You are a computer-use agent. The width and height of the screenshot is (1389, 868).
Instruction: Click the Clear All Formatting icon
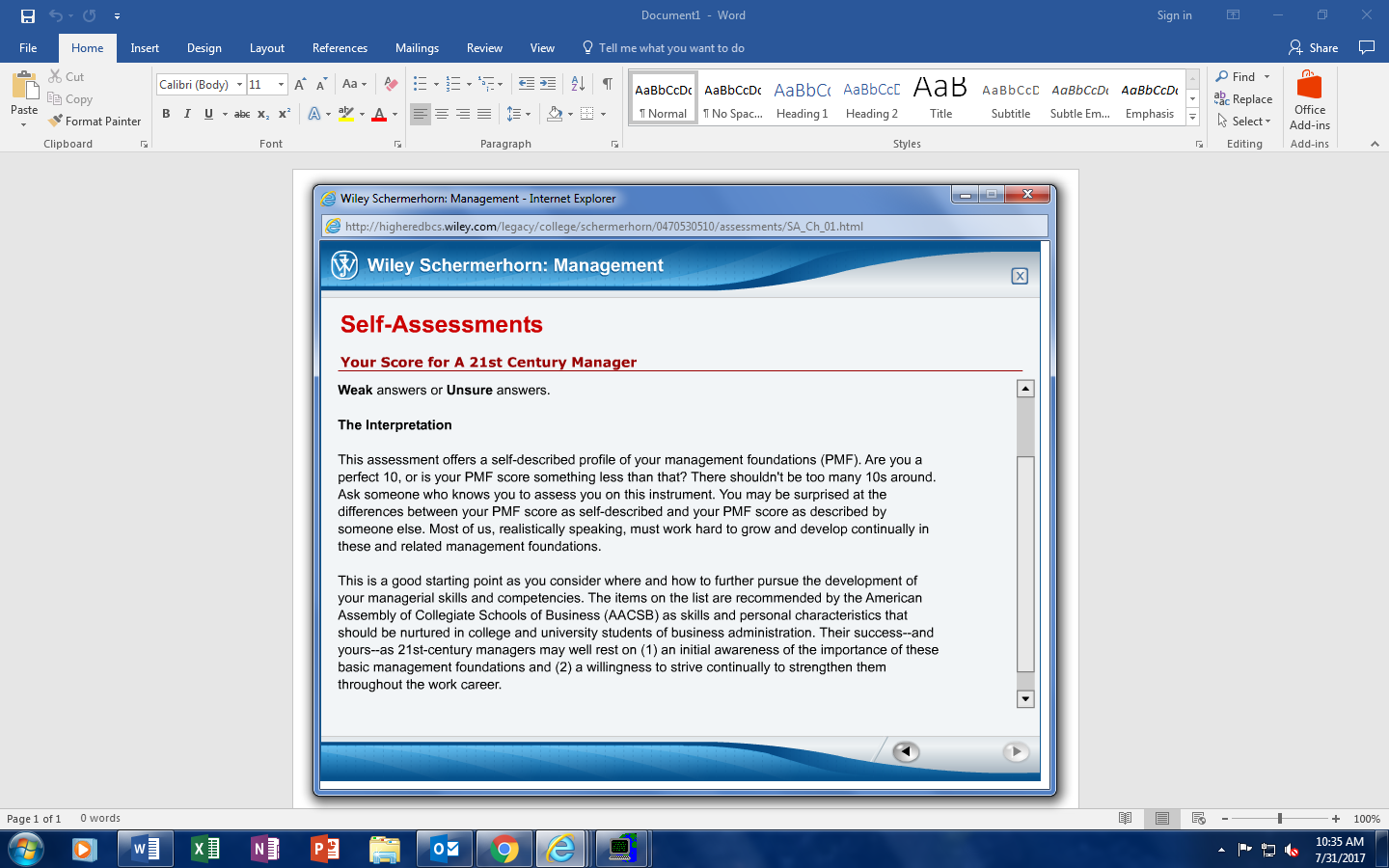391,84
